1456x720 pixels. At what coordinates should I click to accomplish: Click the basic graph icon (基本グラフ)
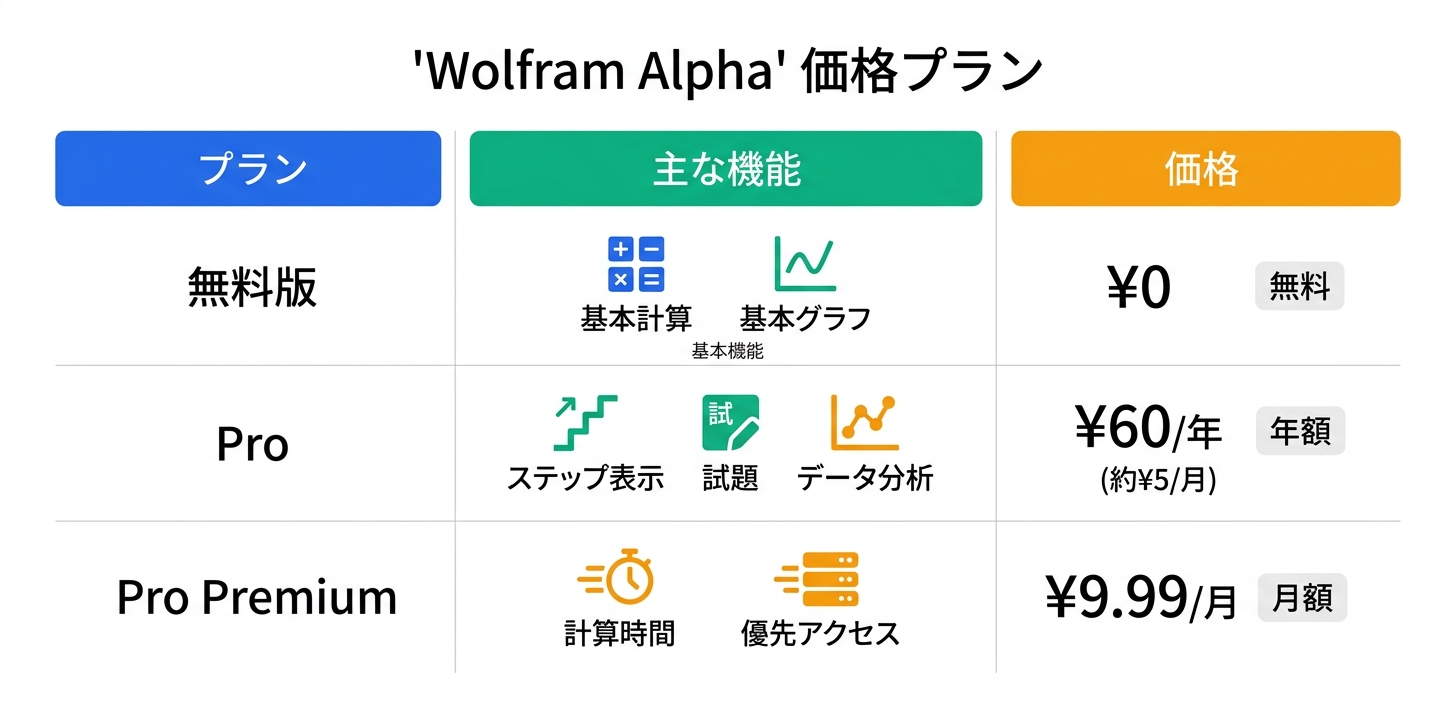point(805,264)
